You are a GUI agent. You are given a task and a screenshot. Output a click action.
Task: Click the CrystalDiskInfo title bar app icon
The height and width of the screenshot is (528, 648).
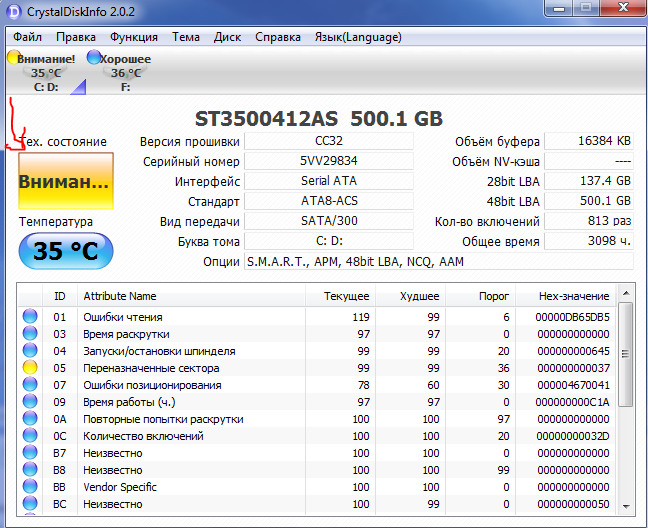(x=14, y=12)
